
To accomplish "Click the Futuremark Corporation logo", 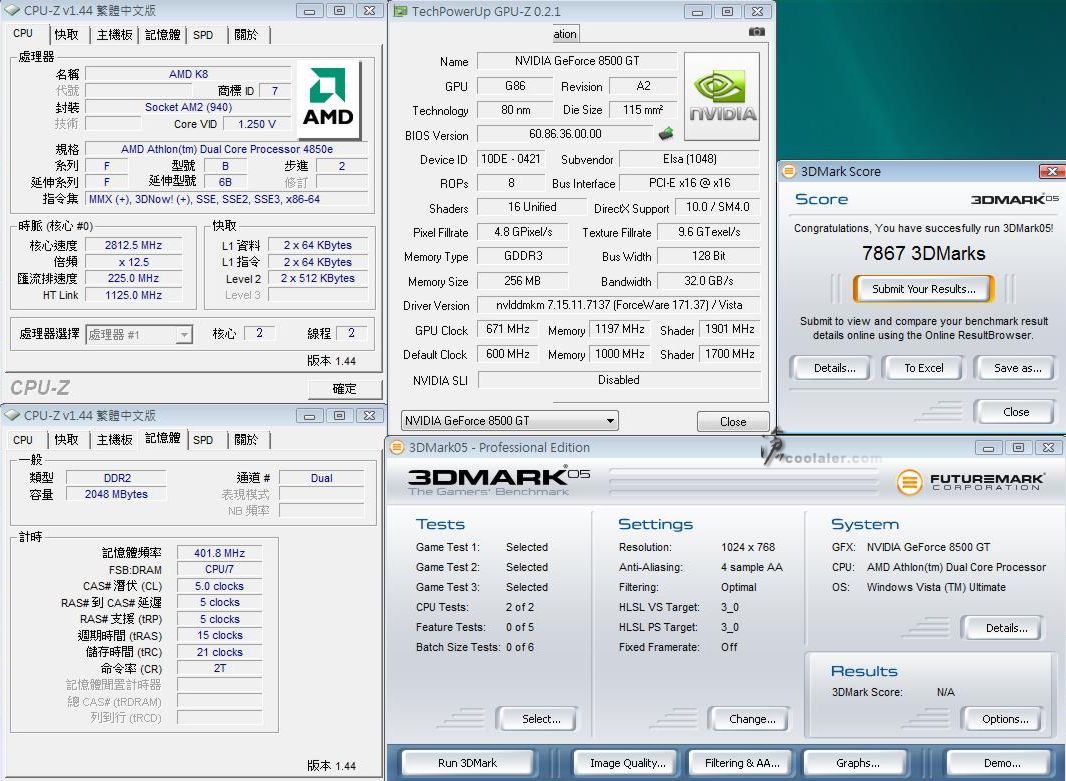I will (x=971, y=481).
